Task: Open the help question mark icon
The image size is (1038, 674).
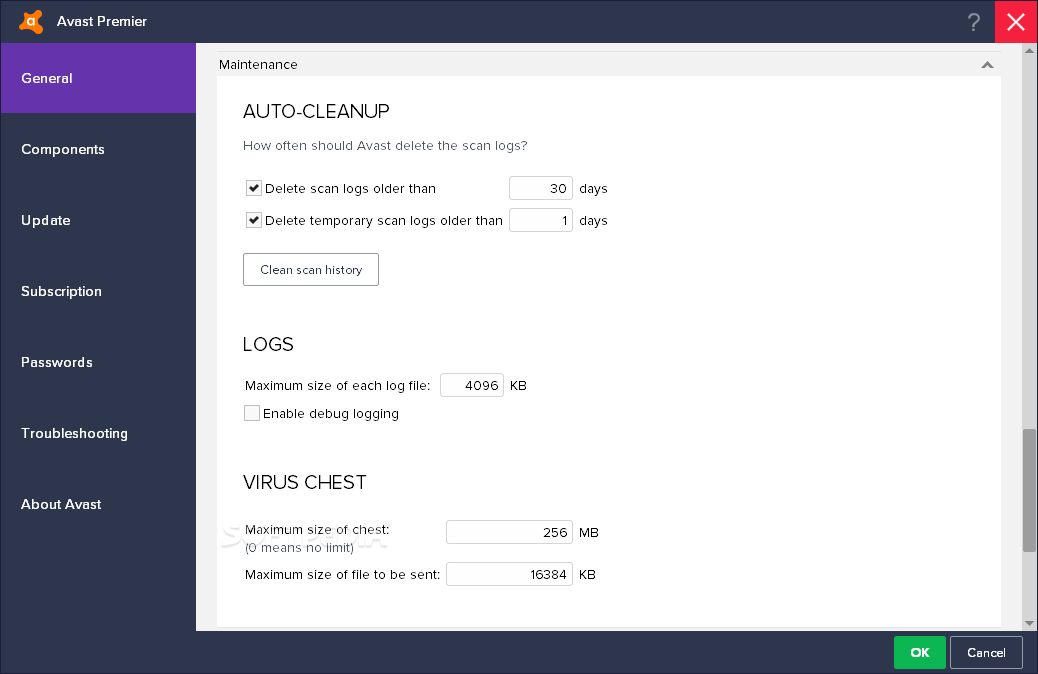Action: [973, 23]
